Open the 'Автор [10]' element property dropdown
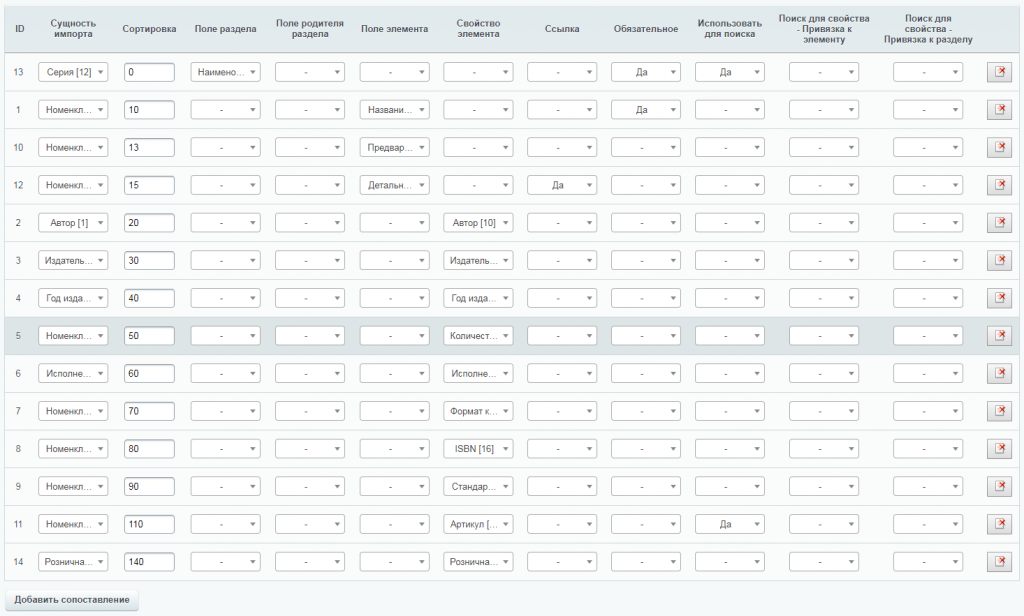 [478, 223]
